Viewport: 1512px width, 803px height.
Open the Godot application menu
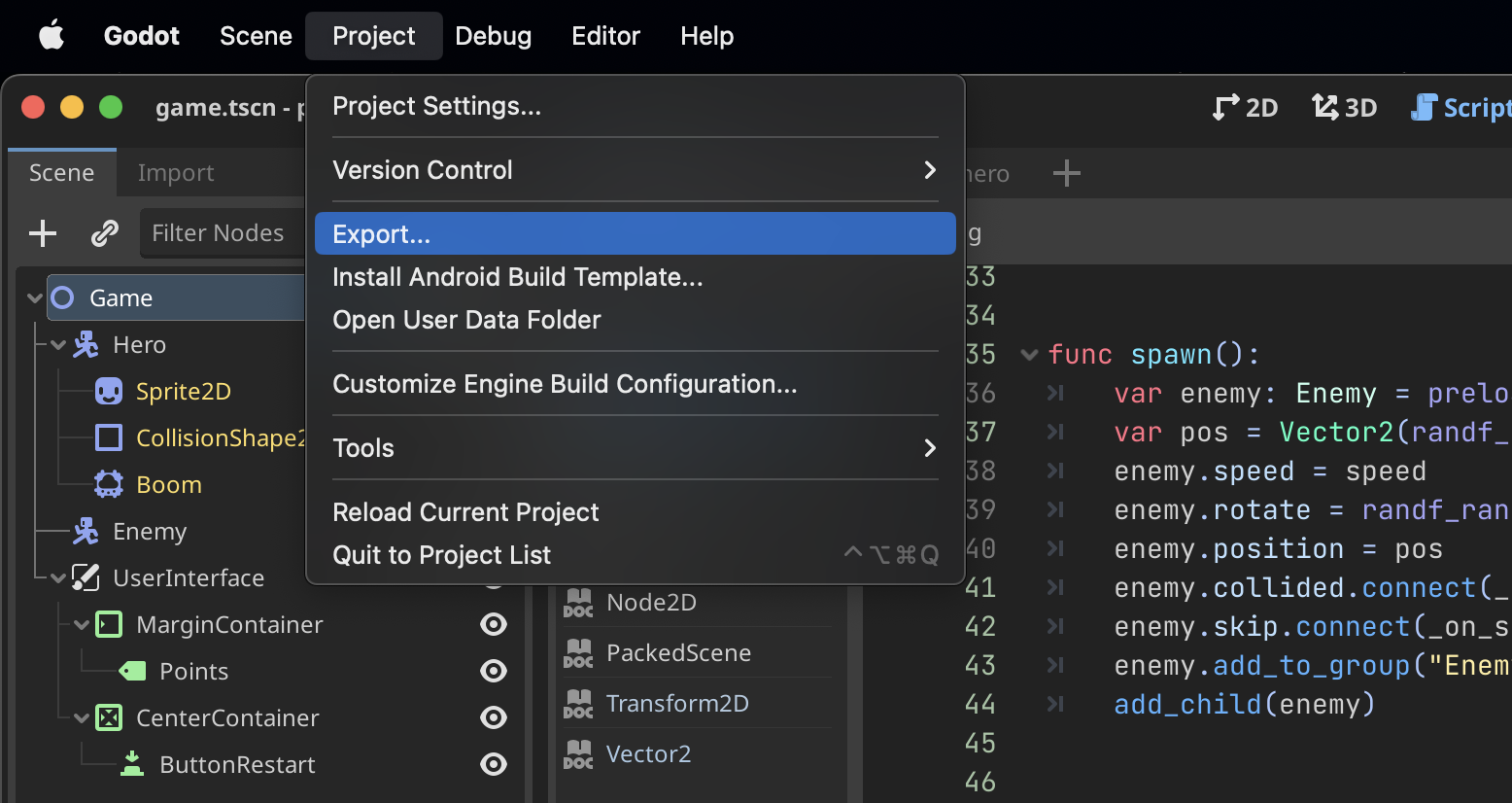pos(142,36)
